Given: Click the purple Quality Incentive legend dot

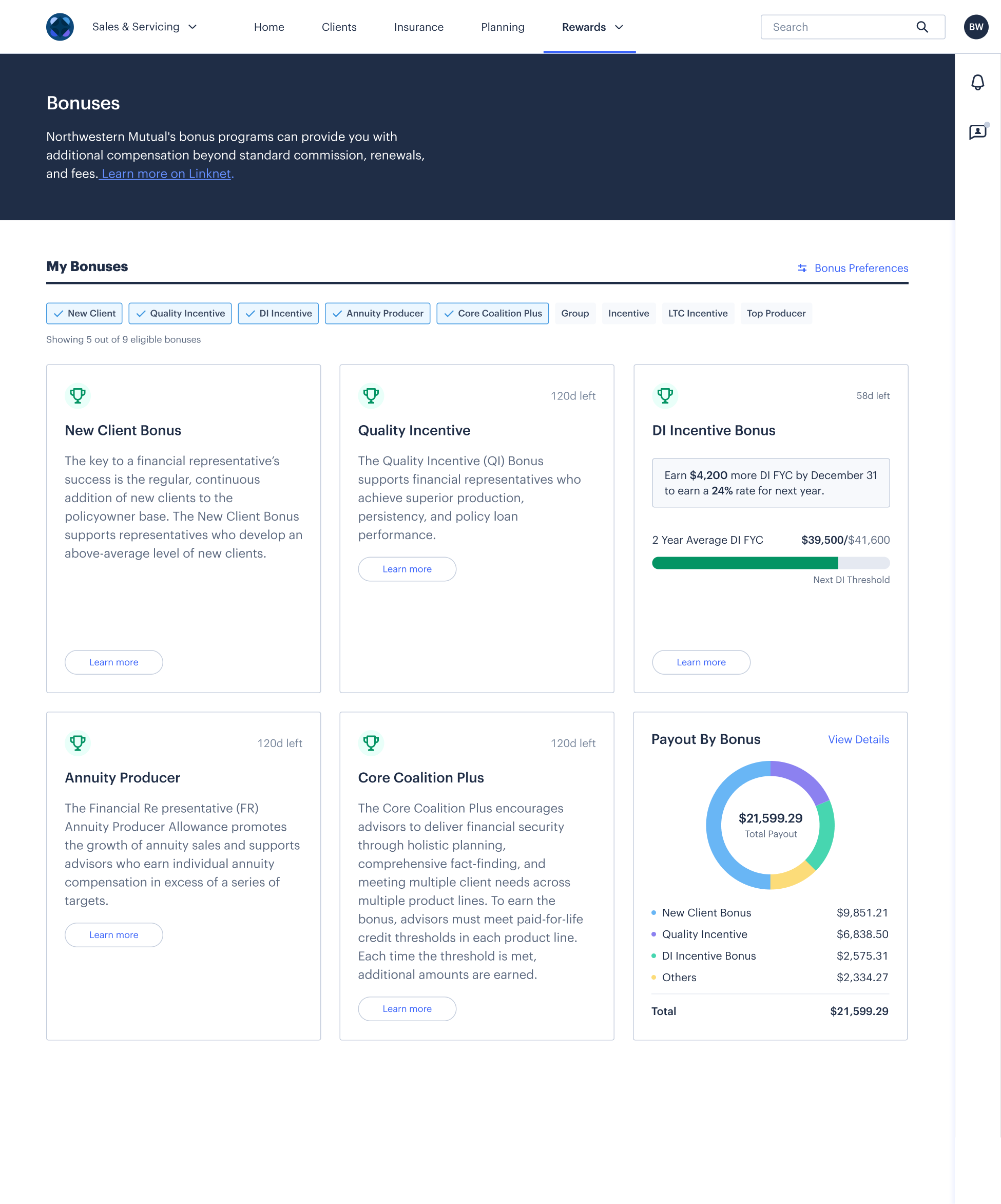Looking at the screenshot, I should point(653,934).
